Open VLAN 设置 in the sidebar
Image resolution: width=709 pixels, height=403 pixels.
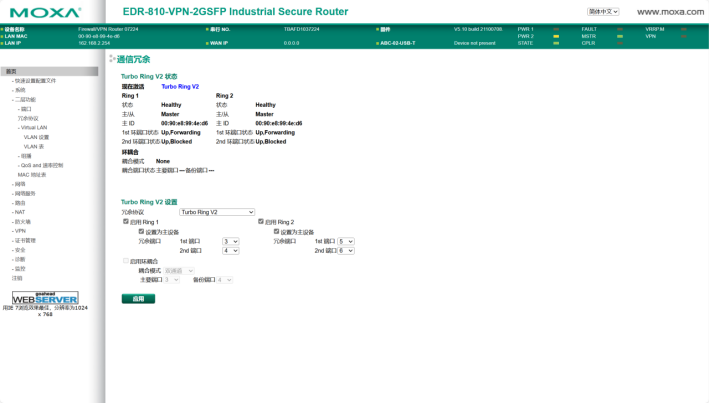click(x=36, y=137)
